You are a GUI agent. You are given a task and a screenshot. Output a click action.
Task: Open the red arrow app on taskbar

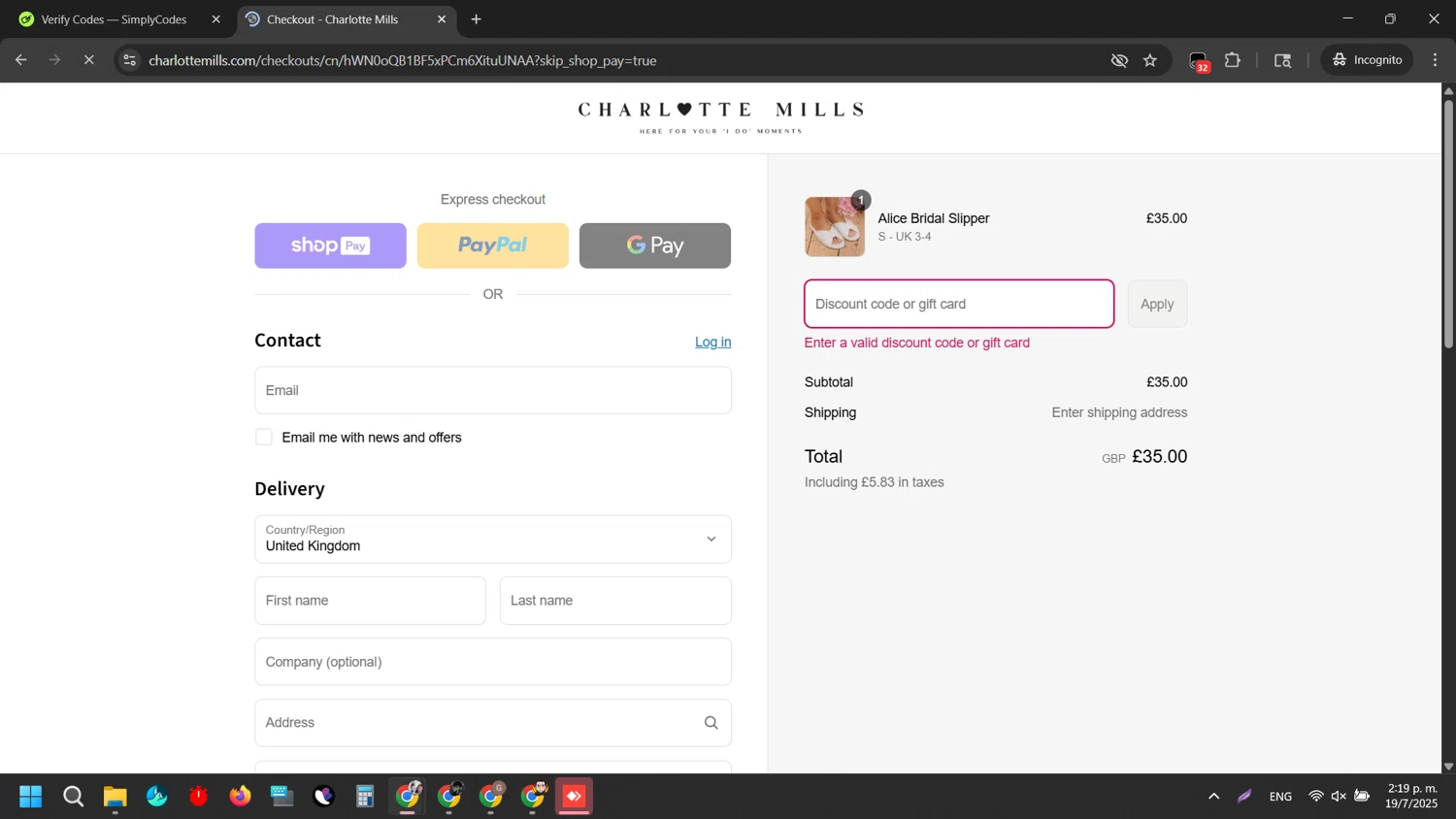tap(574, 797)
